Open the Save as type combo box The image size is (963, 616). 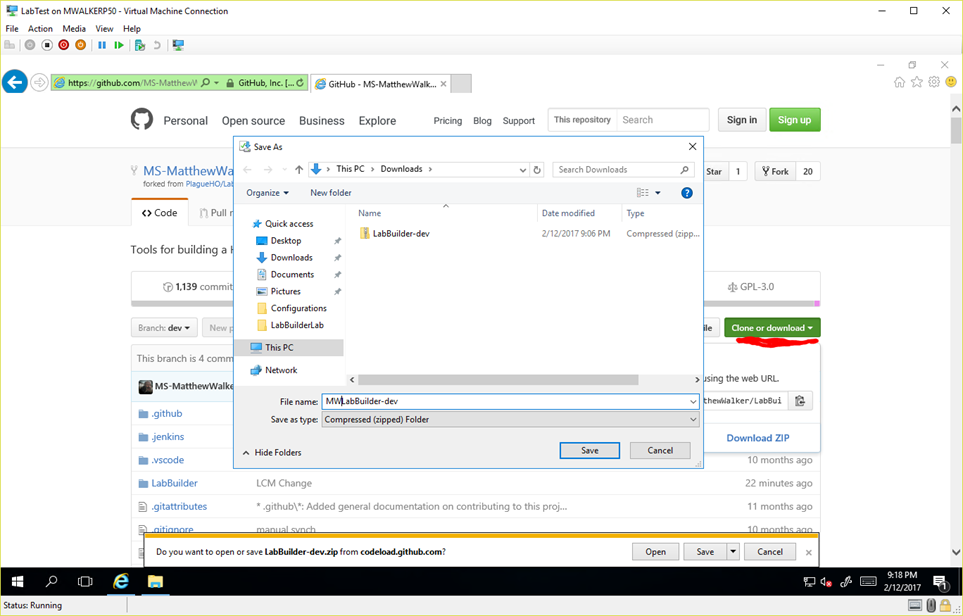tap(510, 419)
